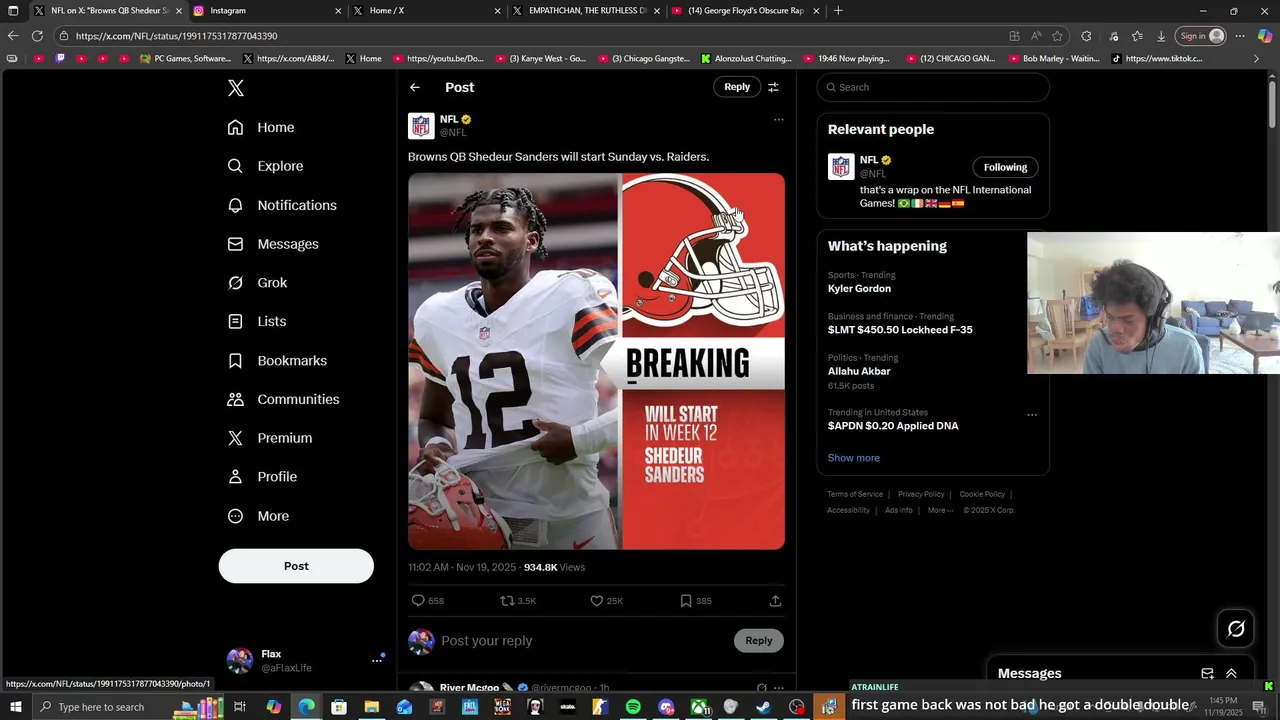Open the Terms of Service link

pyautogui.click(x=855, y=494)
